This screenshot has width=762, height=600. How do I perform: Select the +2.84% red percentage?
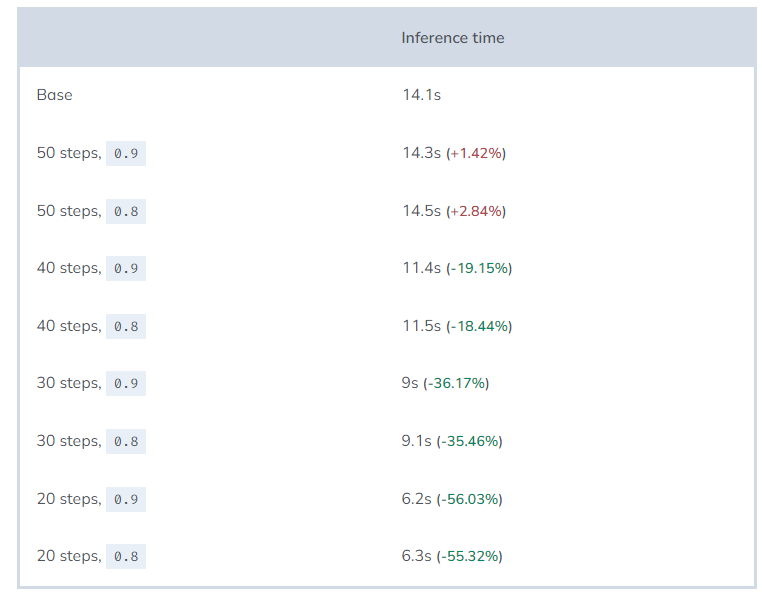point(476,211)
